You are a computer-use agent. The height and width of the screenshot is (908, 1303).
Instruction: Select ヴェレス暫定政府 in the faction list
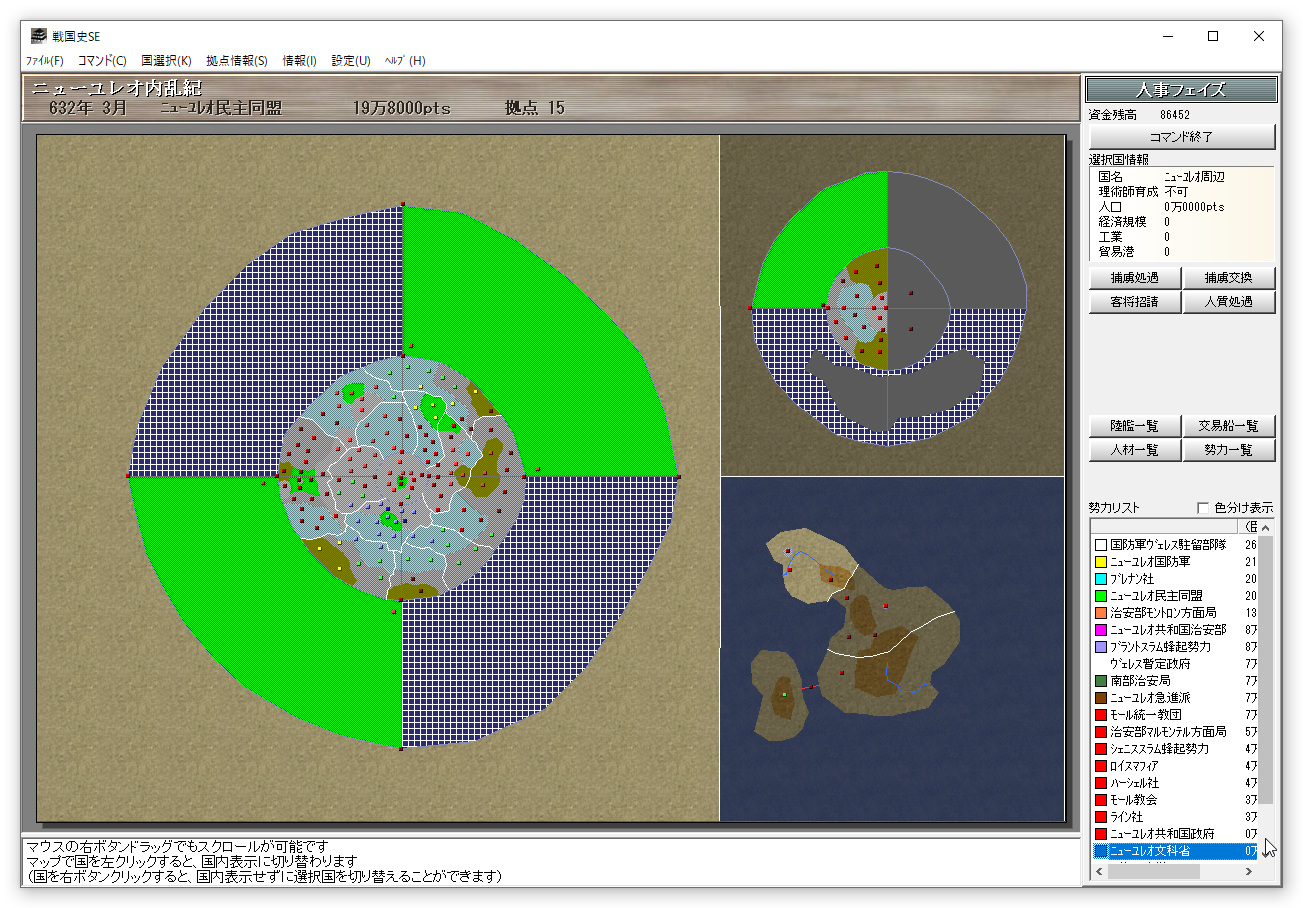[1150, 664]
